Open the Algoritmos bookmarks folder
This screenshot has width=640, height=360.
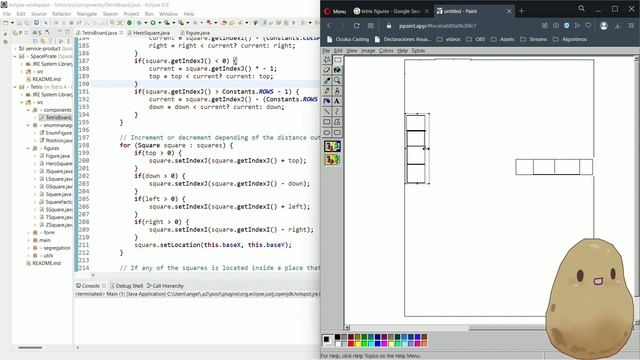click(x=570, y=39)
